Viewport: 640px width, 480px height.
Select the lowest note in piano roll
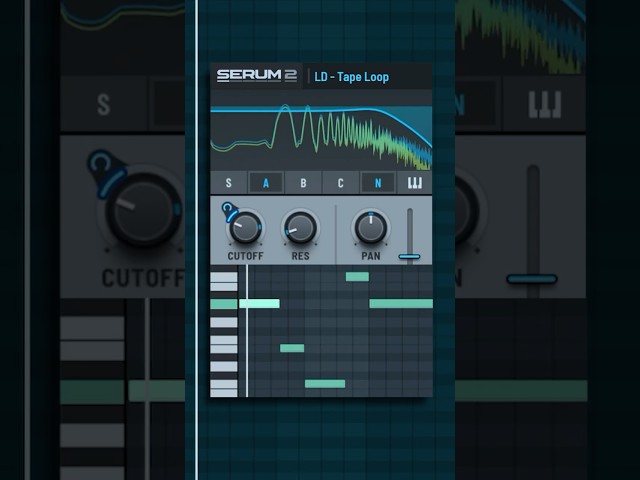325,384
